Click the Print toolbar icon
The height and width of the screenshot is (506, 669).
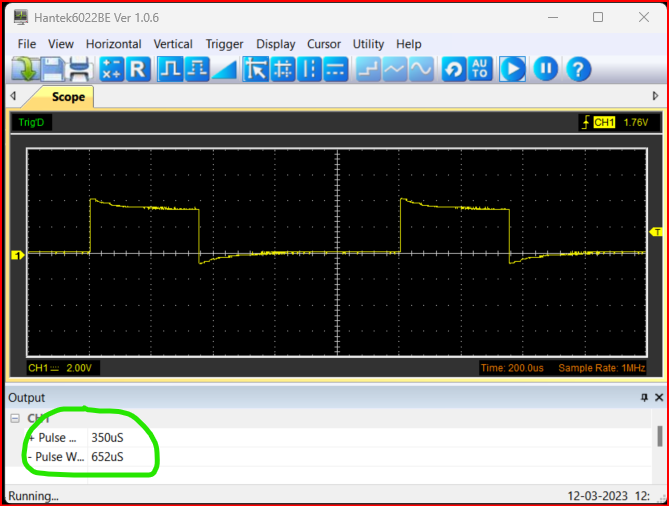pos(80,69)
